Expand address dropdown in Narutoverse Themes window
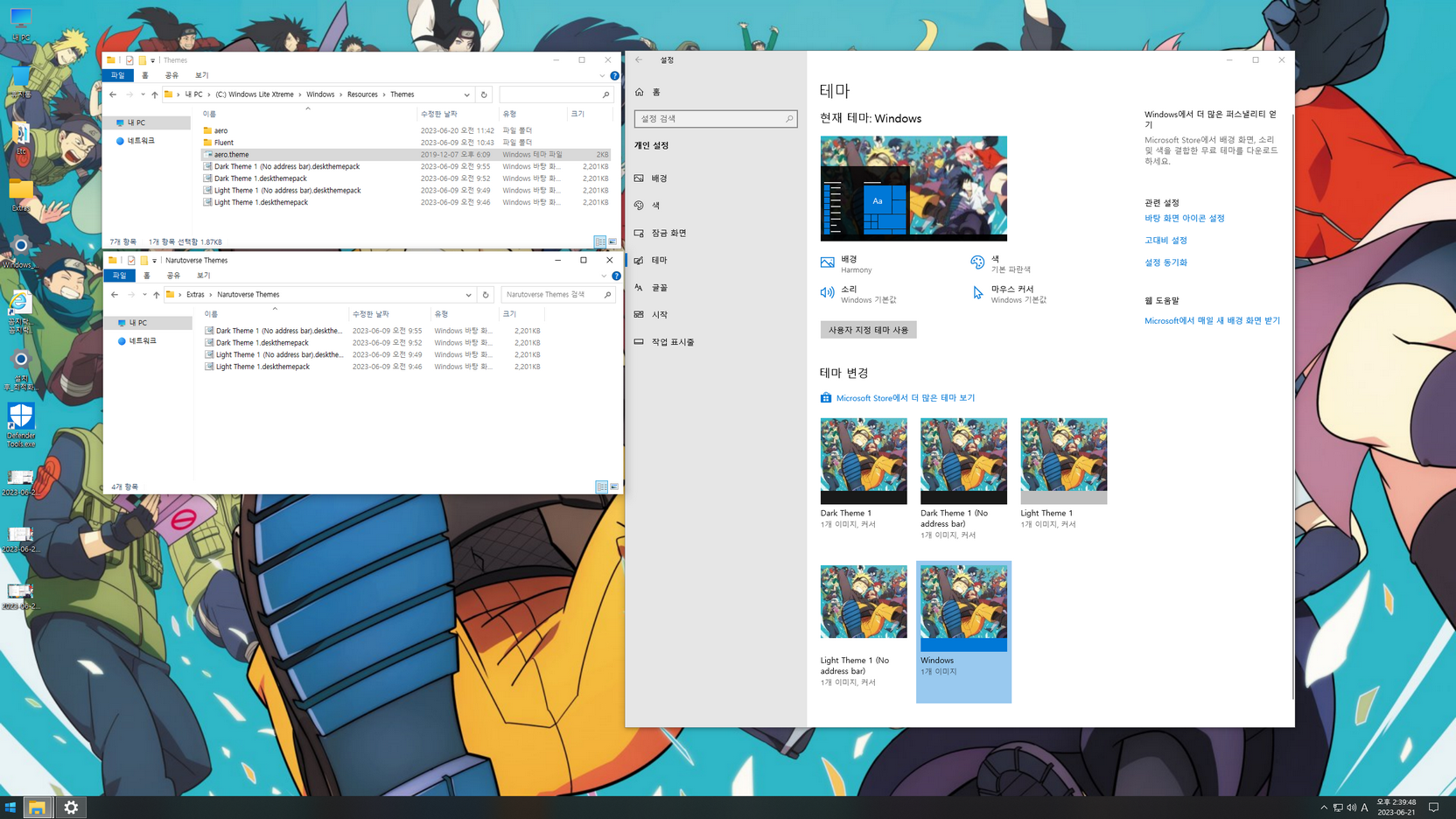 (468, 295)
